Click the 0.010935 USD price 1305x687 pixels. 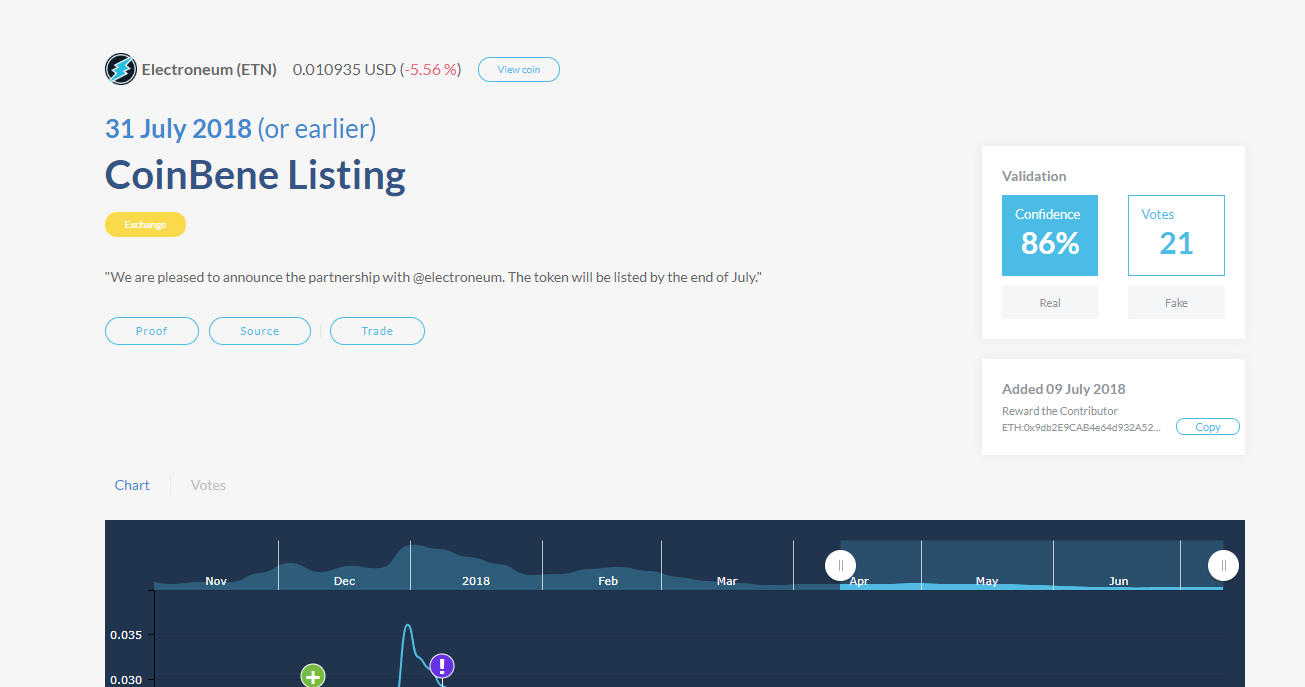(344, 70)
